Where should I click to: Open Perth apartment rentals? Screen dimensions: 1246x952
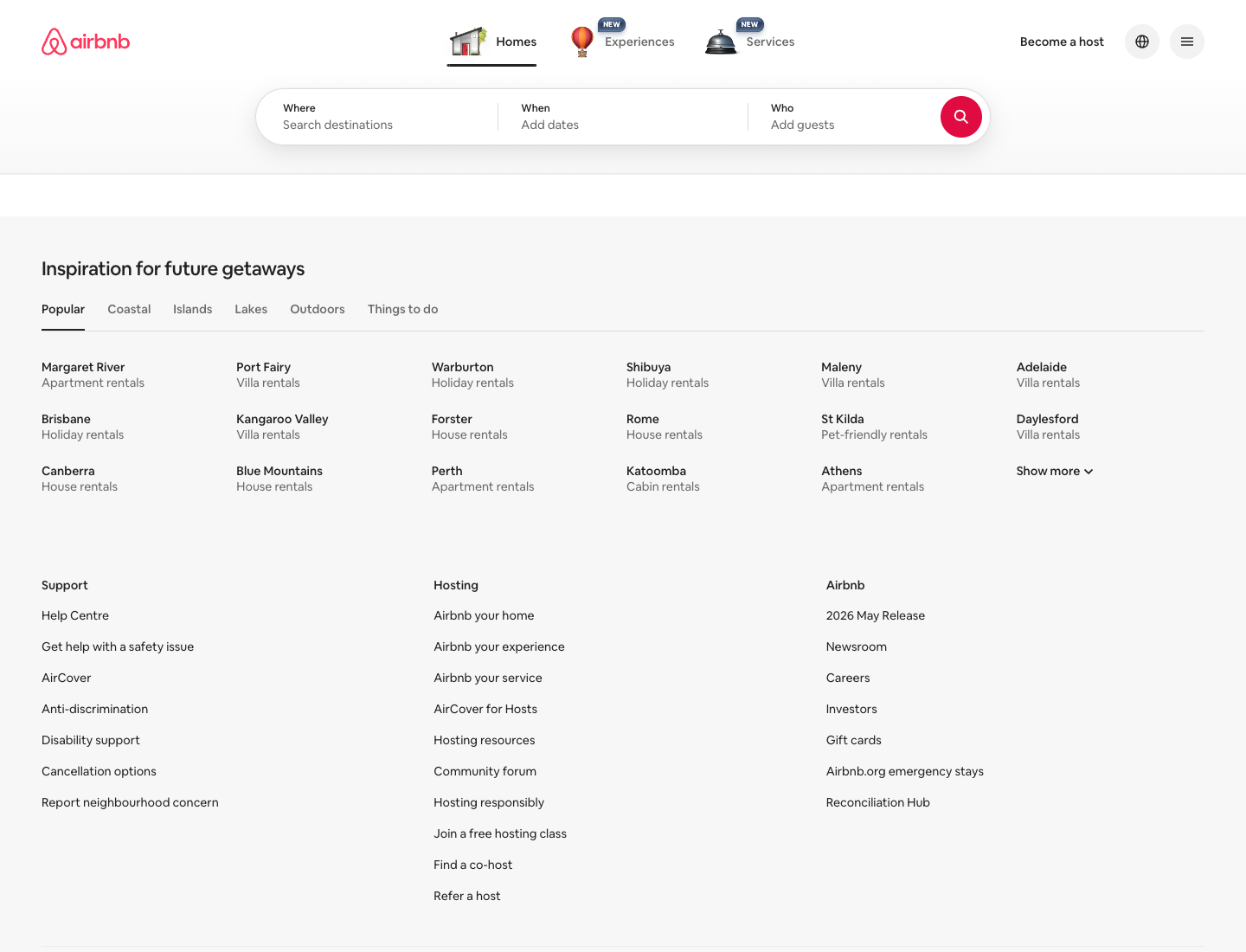point(483,479)
